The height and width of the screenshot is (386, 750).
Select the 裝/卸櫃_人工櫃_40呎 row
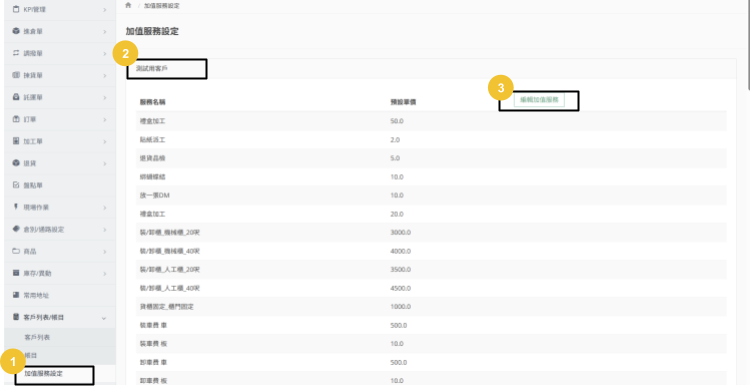coord(431,288)
